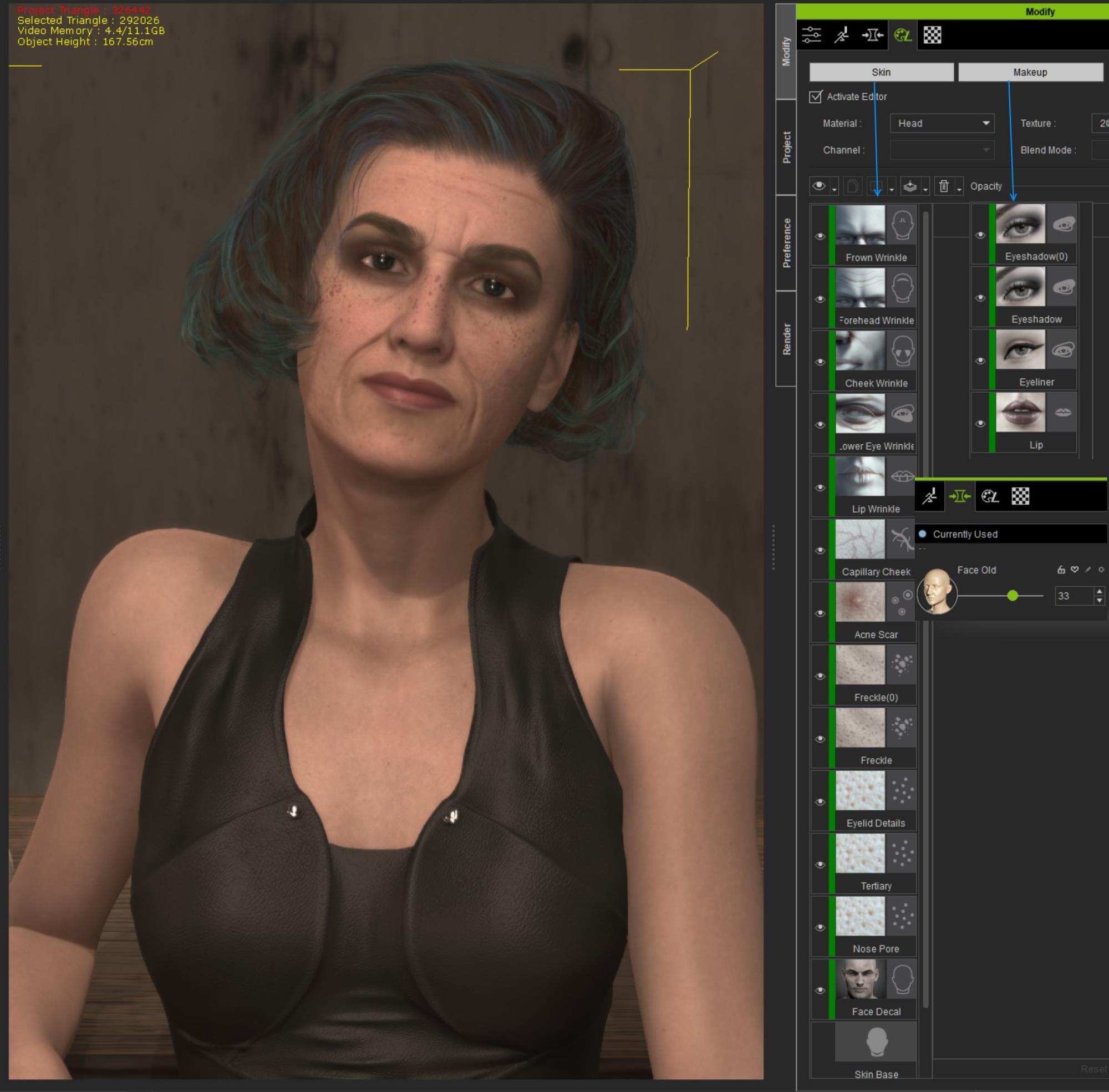The image size is (1109, 1092).
Task: Open the attribute sliders icon in Modify toolbar
Action: 811,35
